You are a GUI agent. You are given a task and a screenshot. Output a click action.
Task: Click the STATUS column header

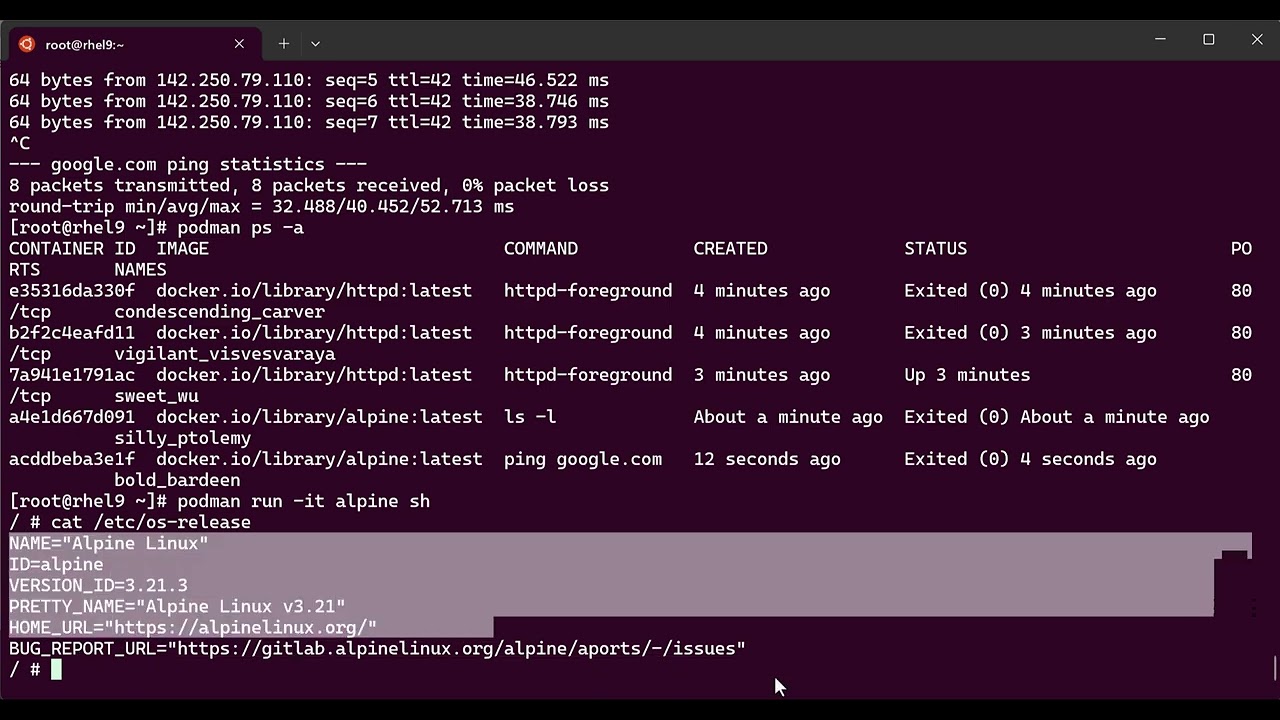tap(936, 249)
